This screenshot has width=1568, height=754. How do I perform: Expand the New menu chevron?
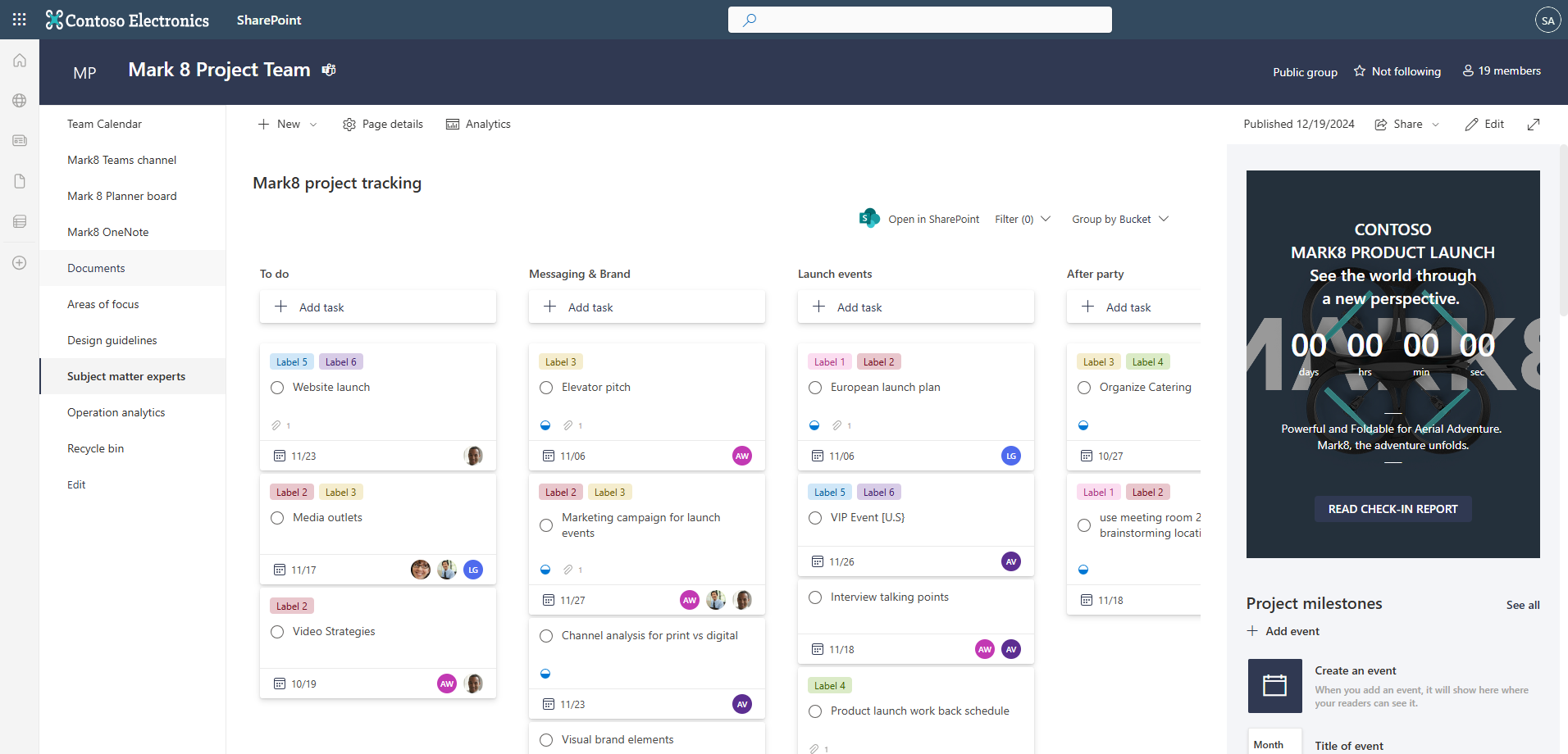pyautogui.click(x=313, y=125)
